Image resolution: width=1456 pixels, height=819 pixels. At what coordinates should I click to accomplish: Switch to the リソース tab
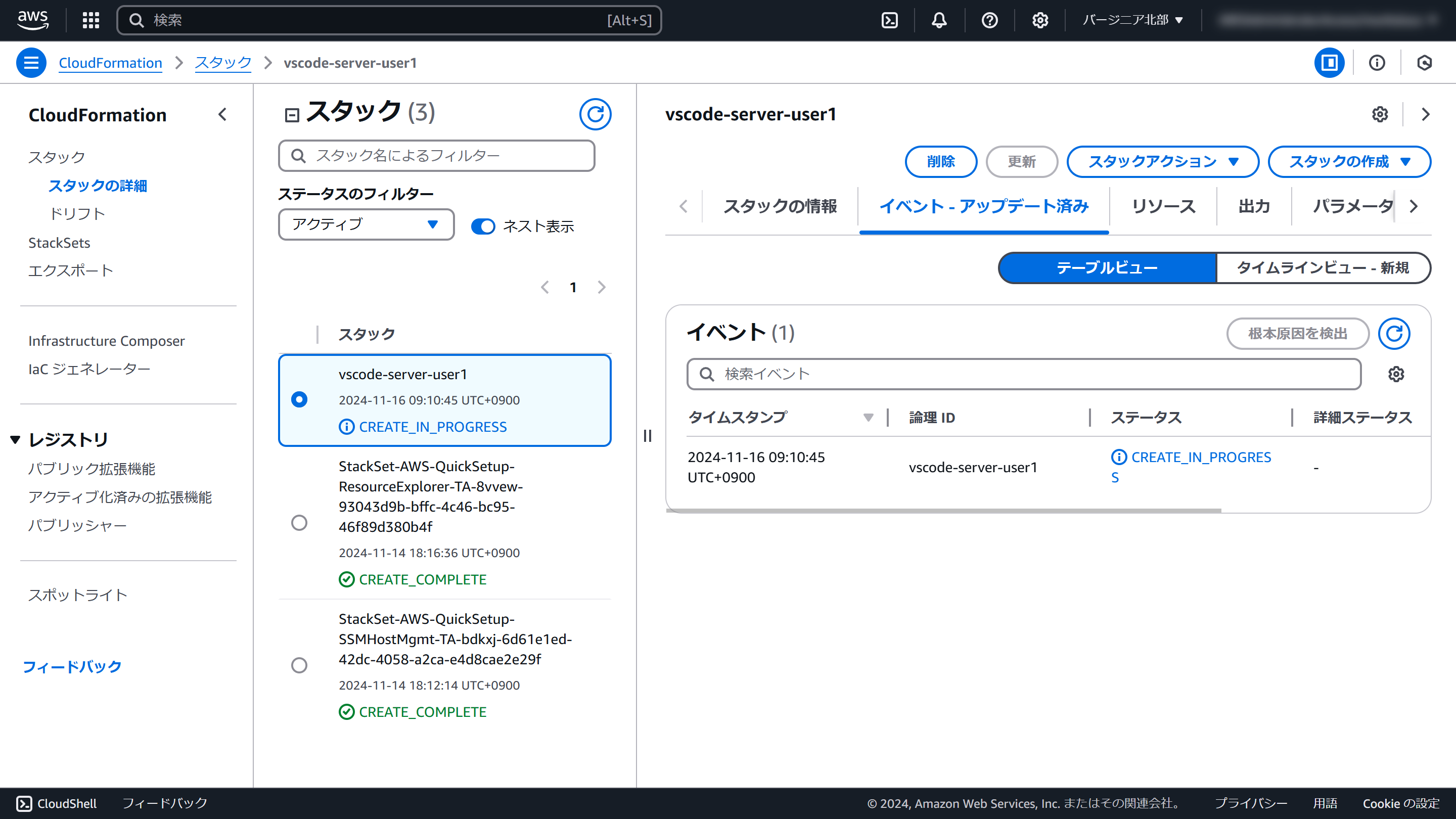coord(1163,206)
